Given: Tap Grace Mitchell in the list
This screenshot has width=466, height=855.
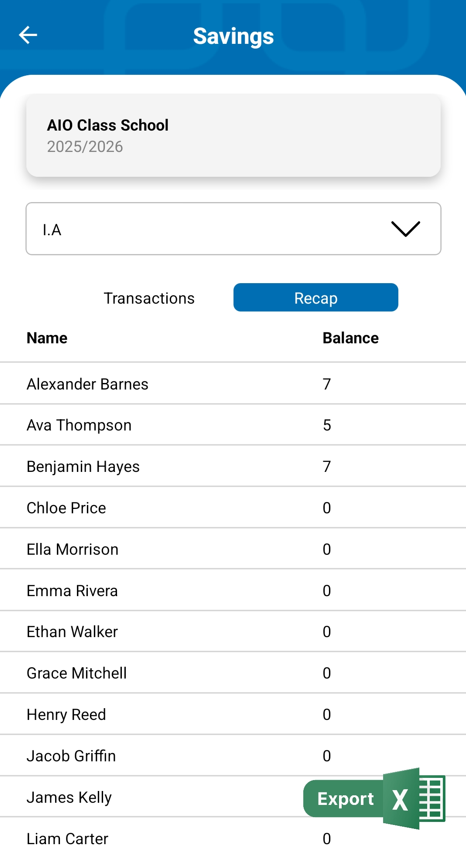Looking at the screenshot, I should point(233,673).
